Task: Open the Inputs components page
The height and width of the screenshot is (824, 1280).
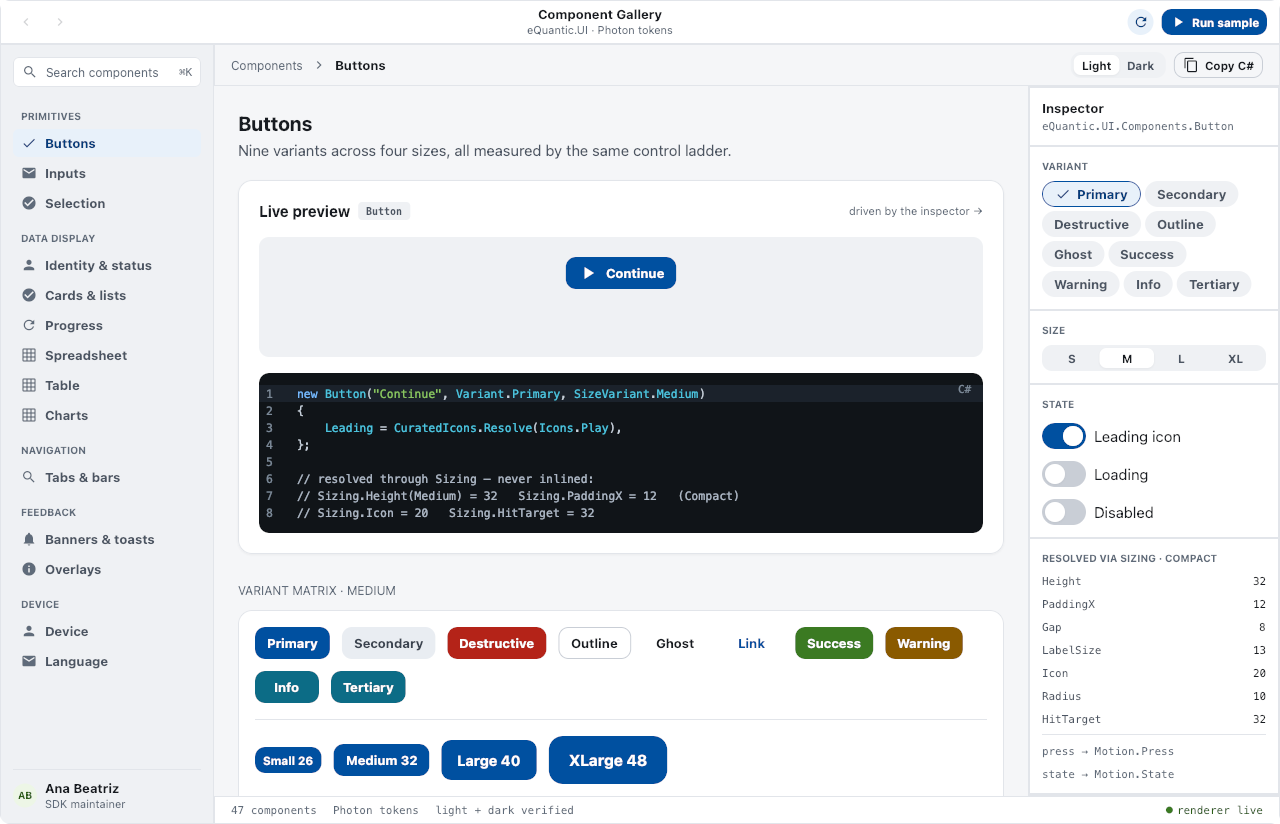Action: pos(108,173)
